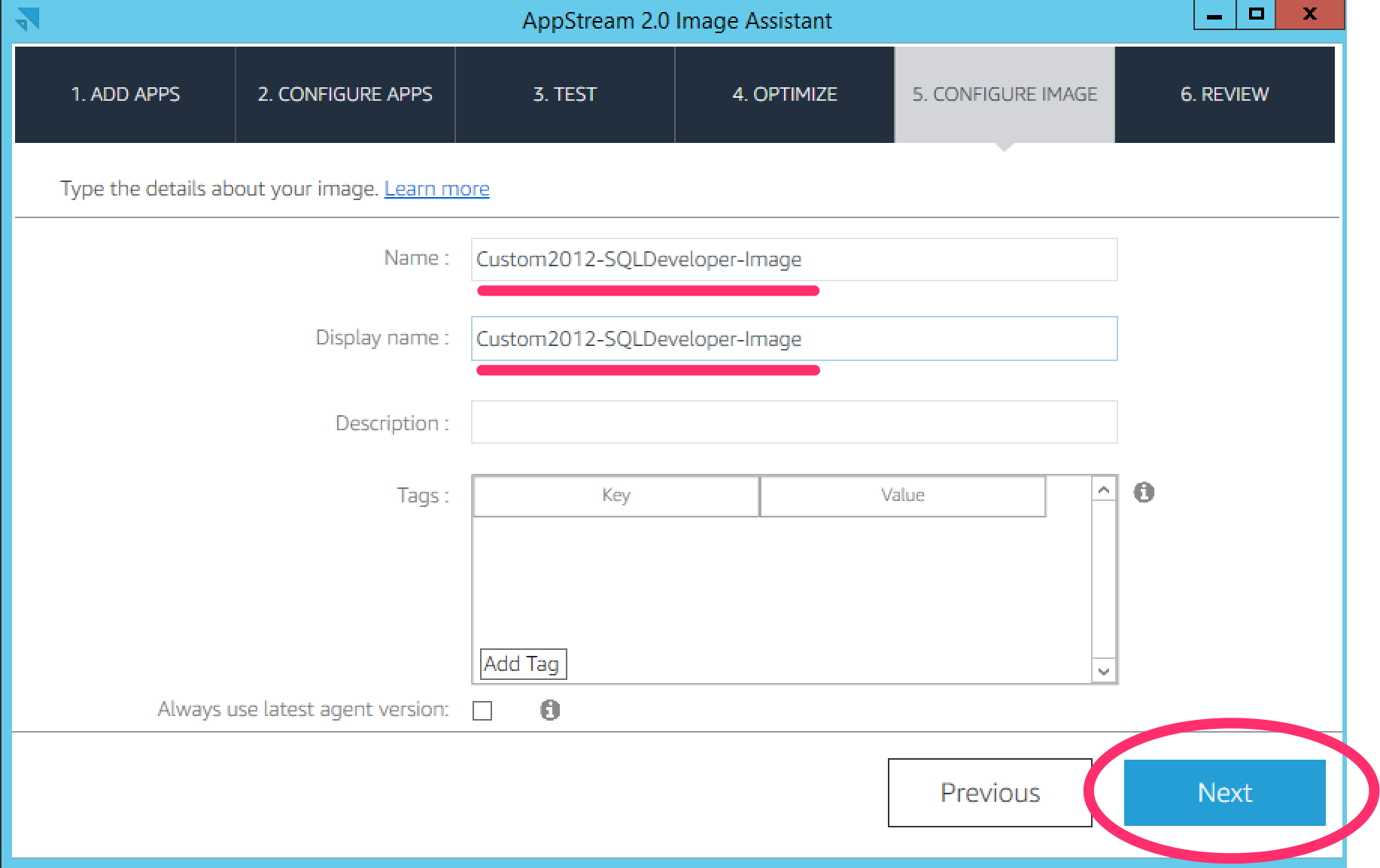The width and height of the screenshot is (1380, 868).
Task: Click the Tags list scroll down arrow
Action: [1104, 671]
